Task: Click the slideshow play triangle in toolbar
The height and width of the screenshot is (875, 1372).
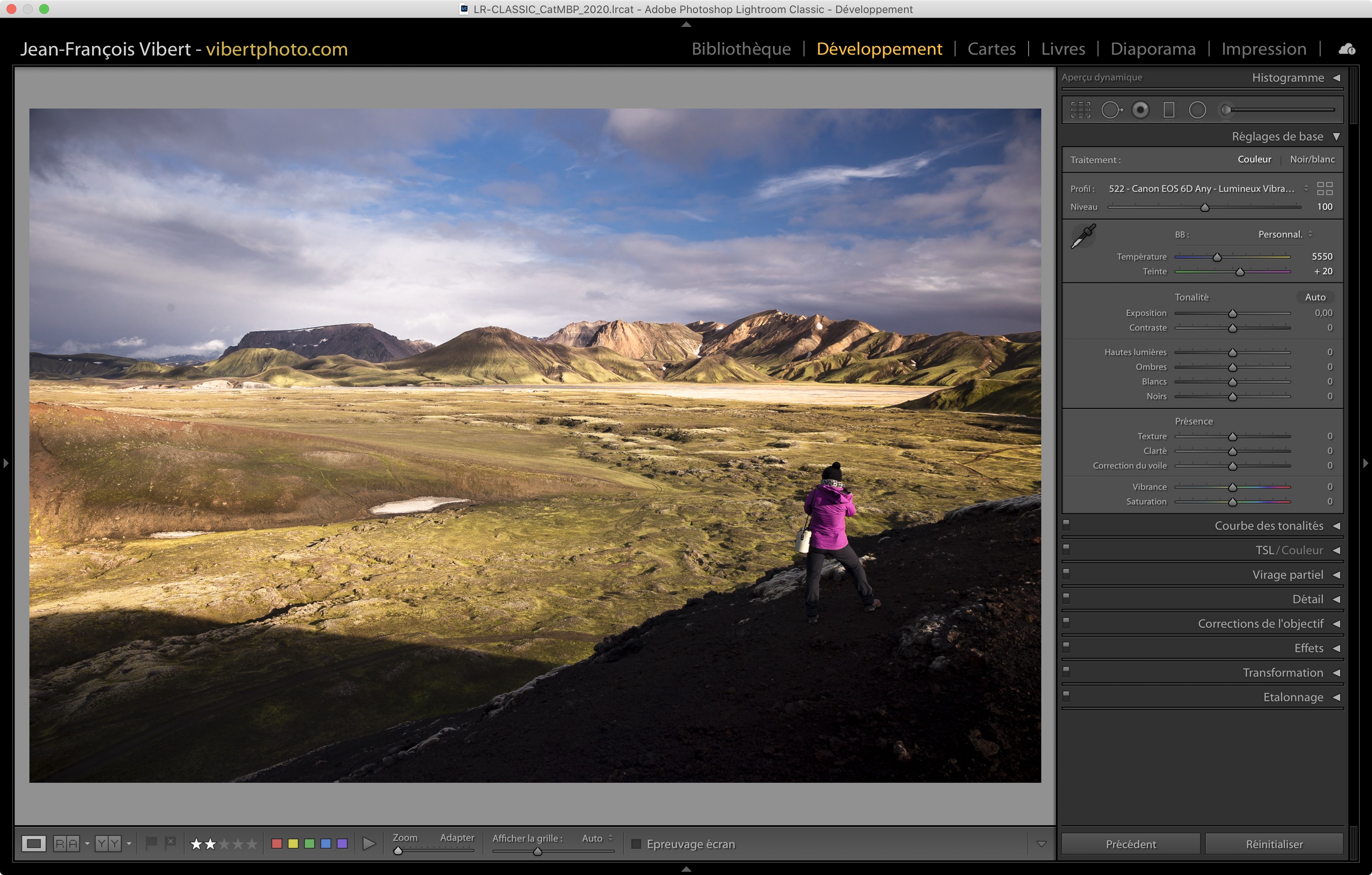Action: click(369, 844)
